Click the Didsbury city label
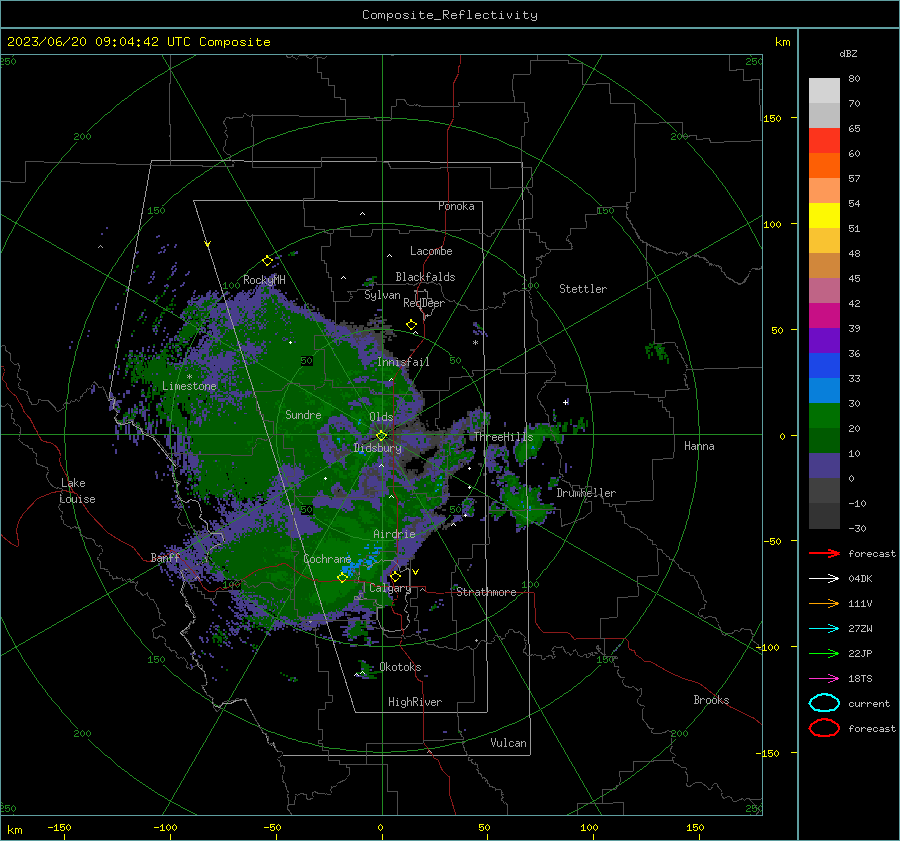 point(377,448)
